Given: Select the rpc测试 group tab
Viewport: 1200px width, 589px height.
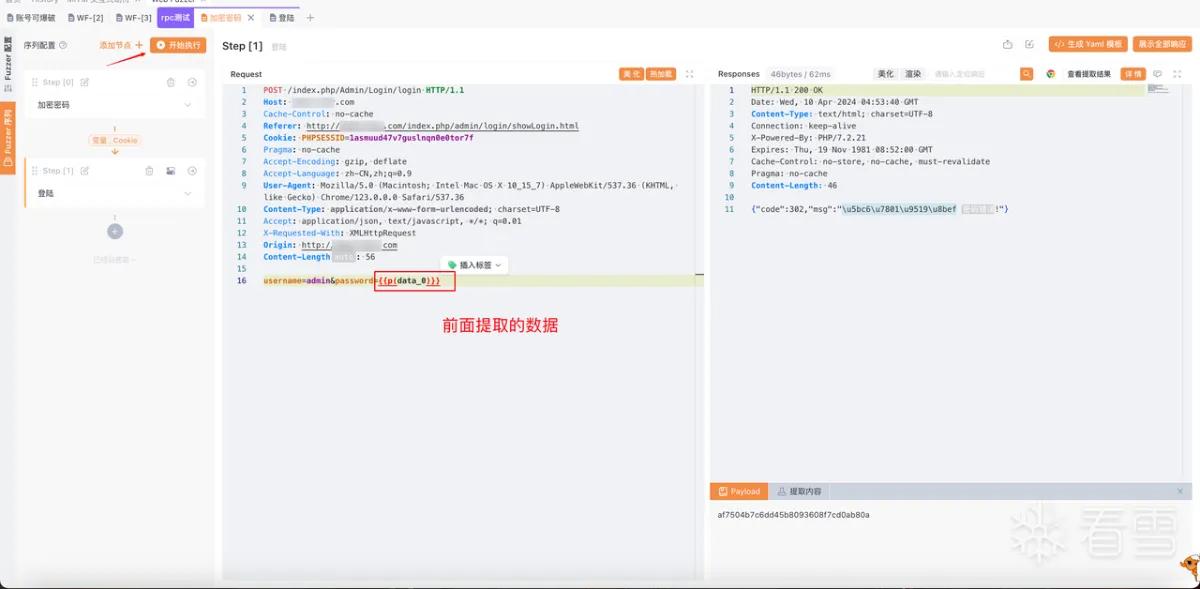Looking at the screenshot, I should 176,18.
